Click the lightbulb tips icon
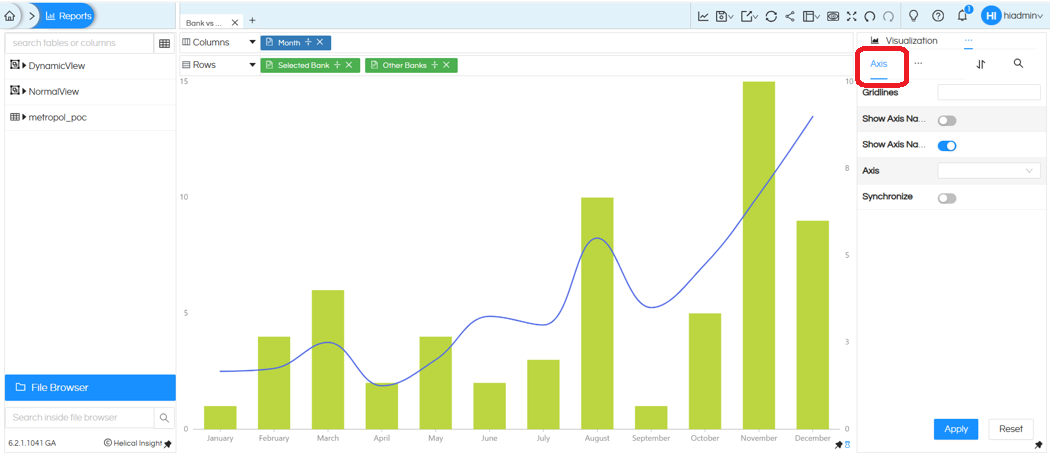This screenshot has height=455, width=1050. point(913,15)
